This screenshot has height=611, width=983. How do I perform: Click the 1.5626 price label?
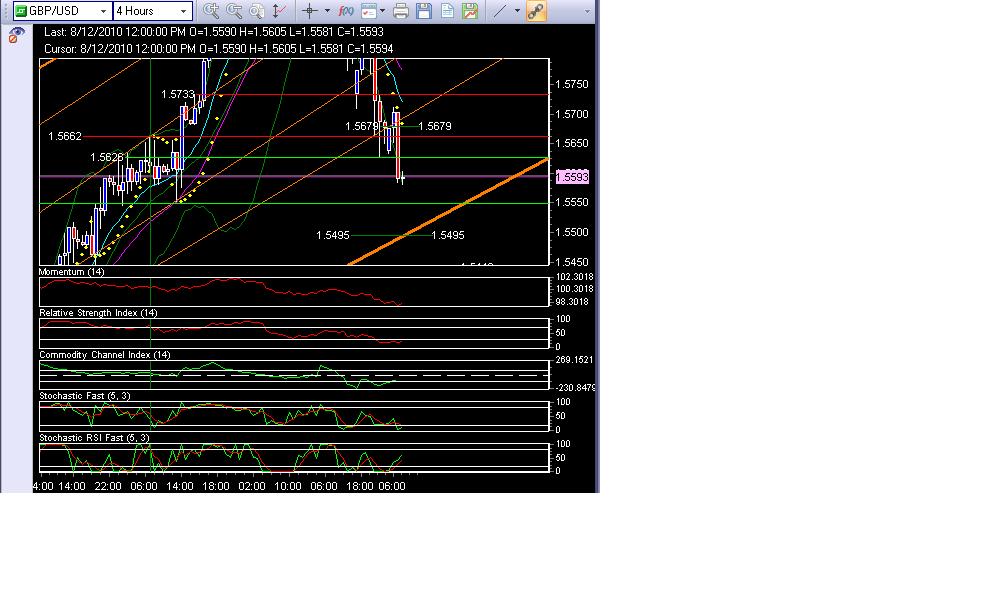point(107,157)
